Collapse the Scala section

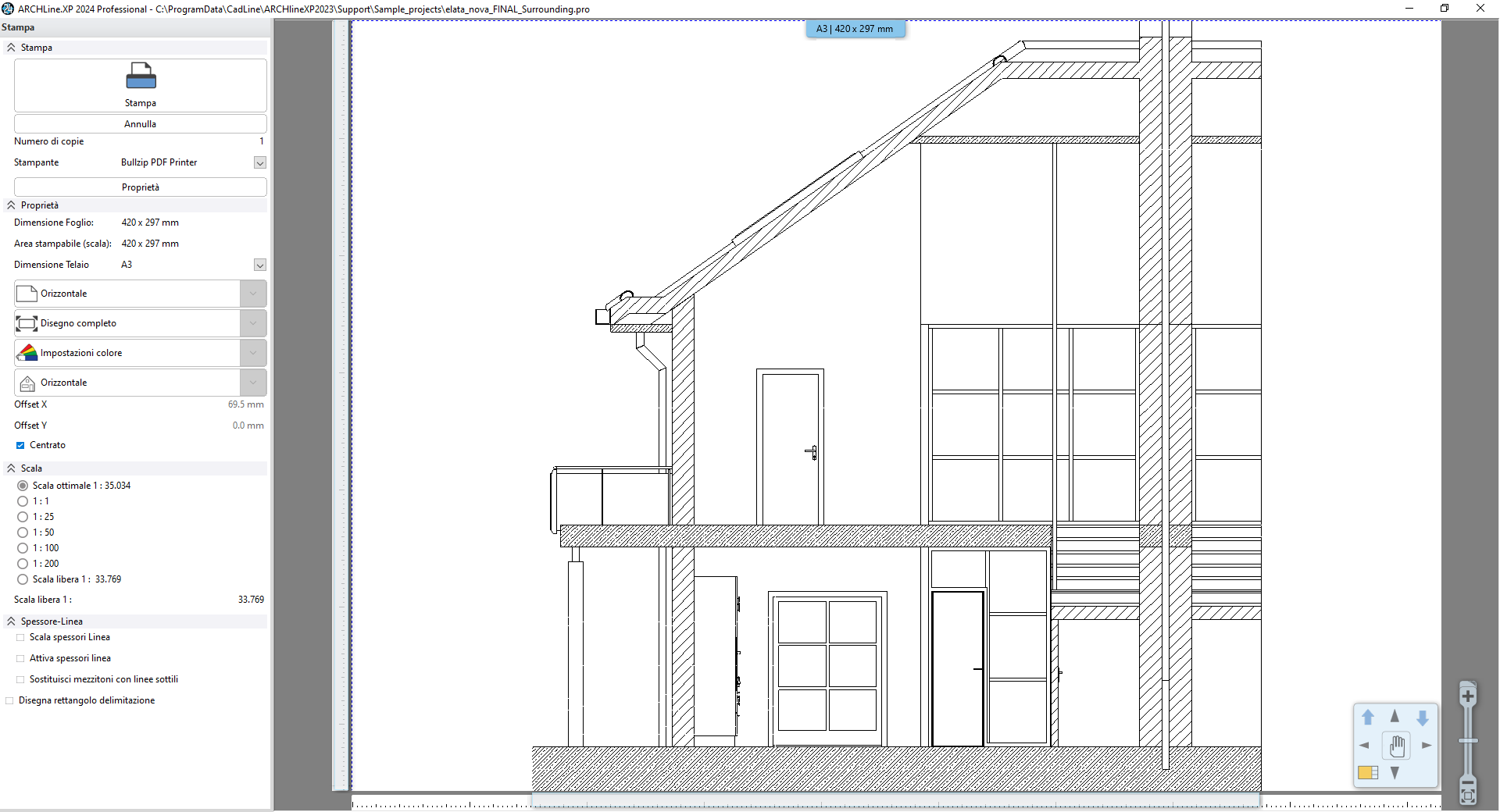[x=12, y=468]
